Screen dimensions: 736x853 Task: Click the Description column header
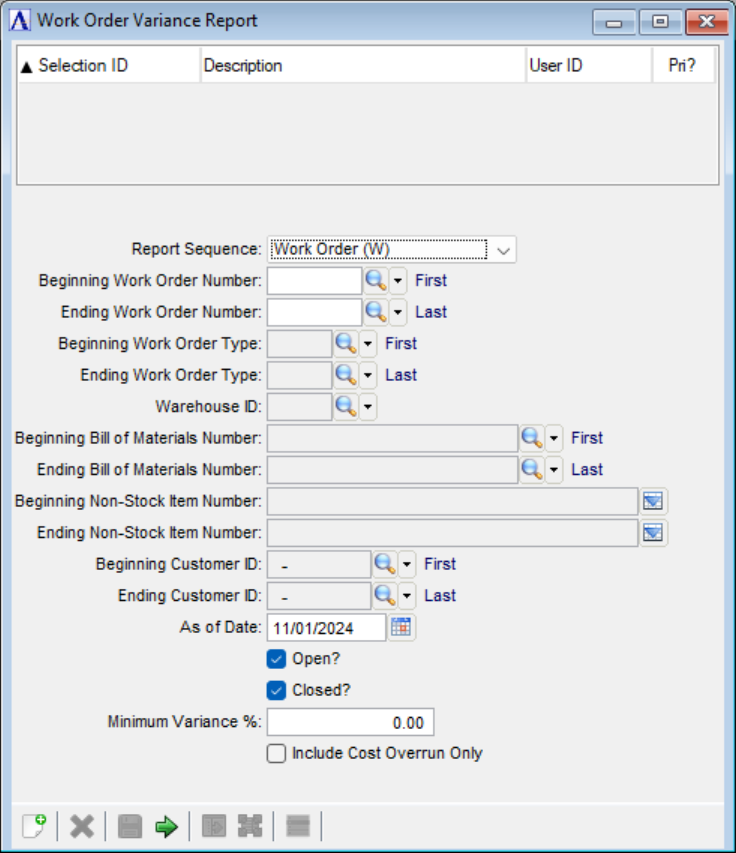362,66
